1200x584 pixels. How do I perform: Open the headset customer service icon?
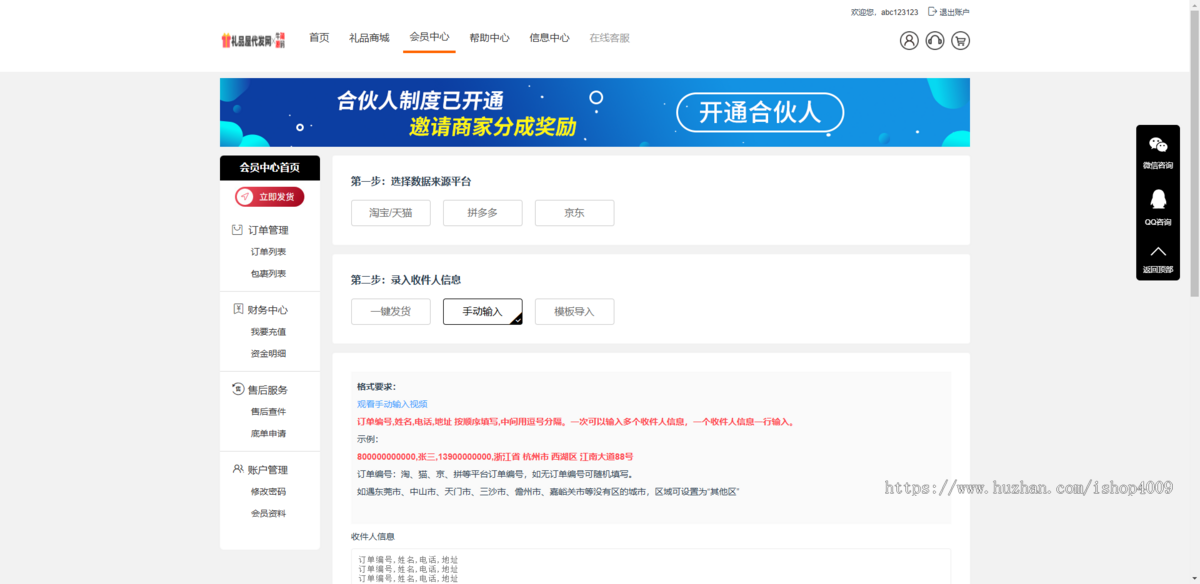935,41
